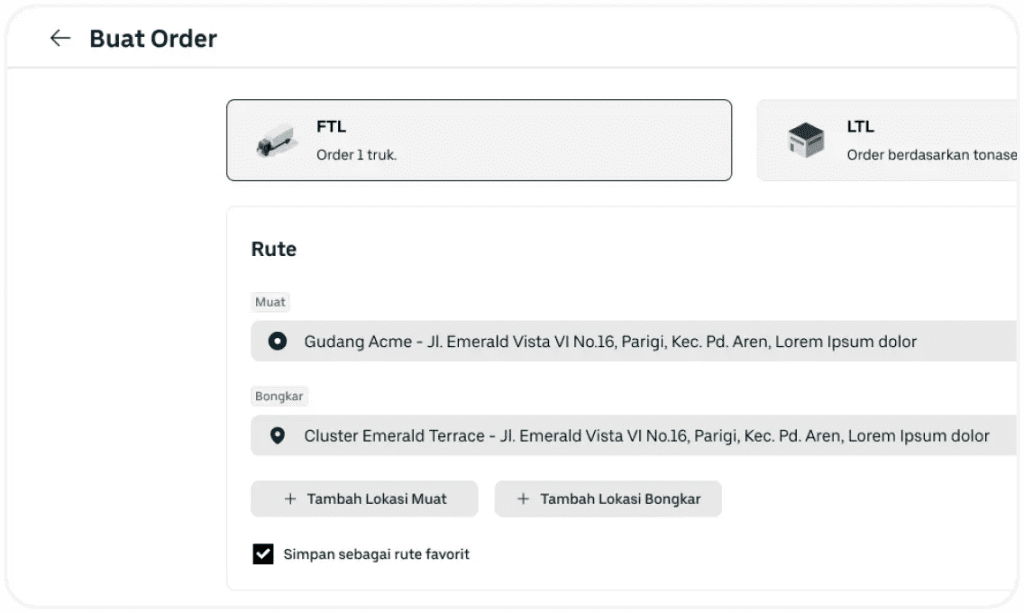
Task: Click the plus icon on Tambah Lokasi Muat
Action: 290,499
